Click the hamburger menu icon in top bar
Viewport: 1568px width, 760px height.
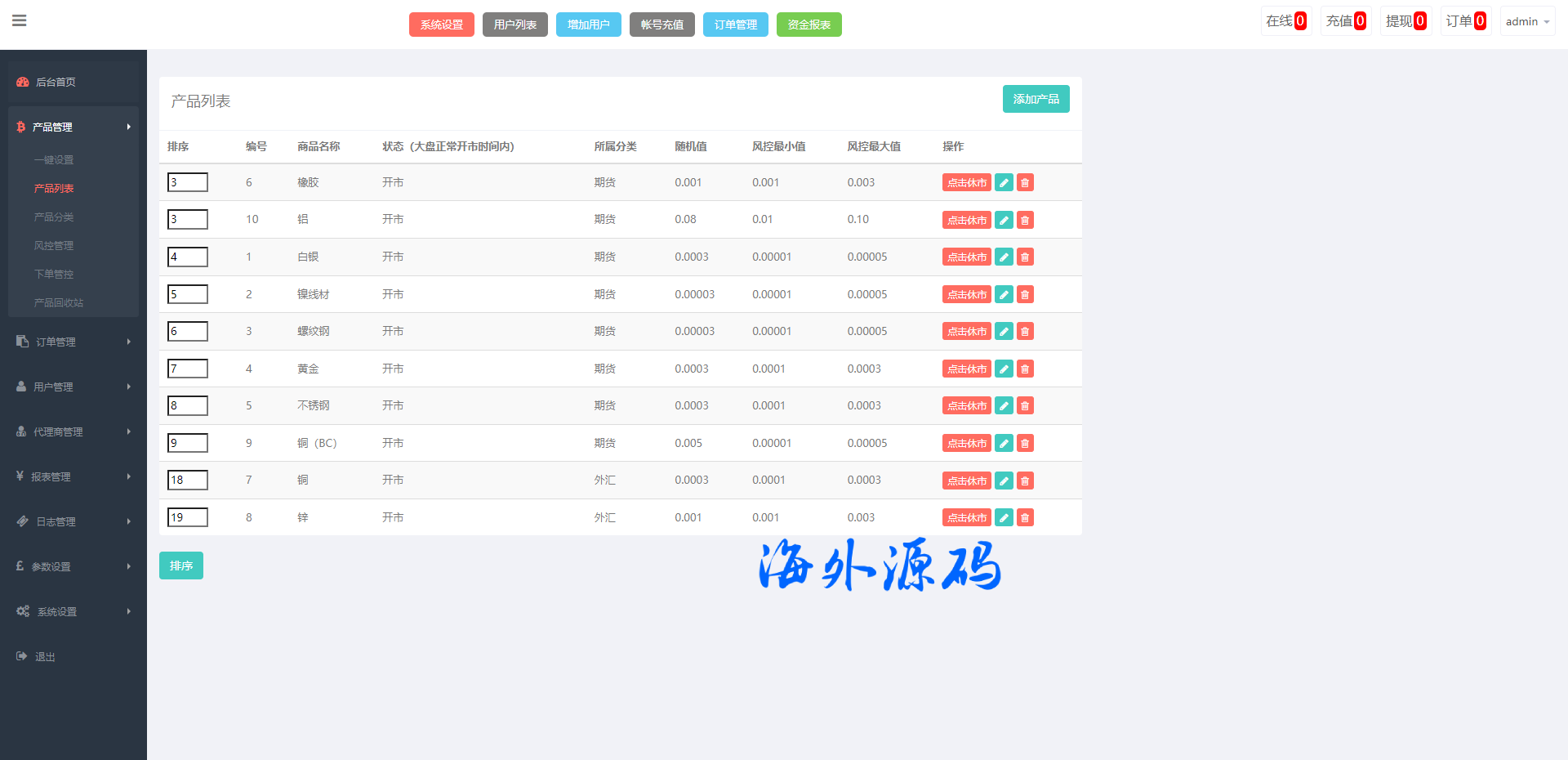click(x=20, y=21)
